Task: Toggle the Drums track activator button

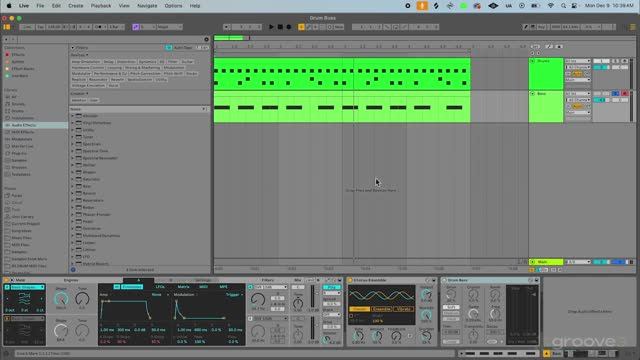Action: tap(601, 61)
